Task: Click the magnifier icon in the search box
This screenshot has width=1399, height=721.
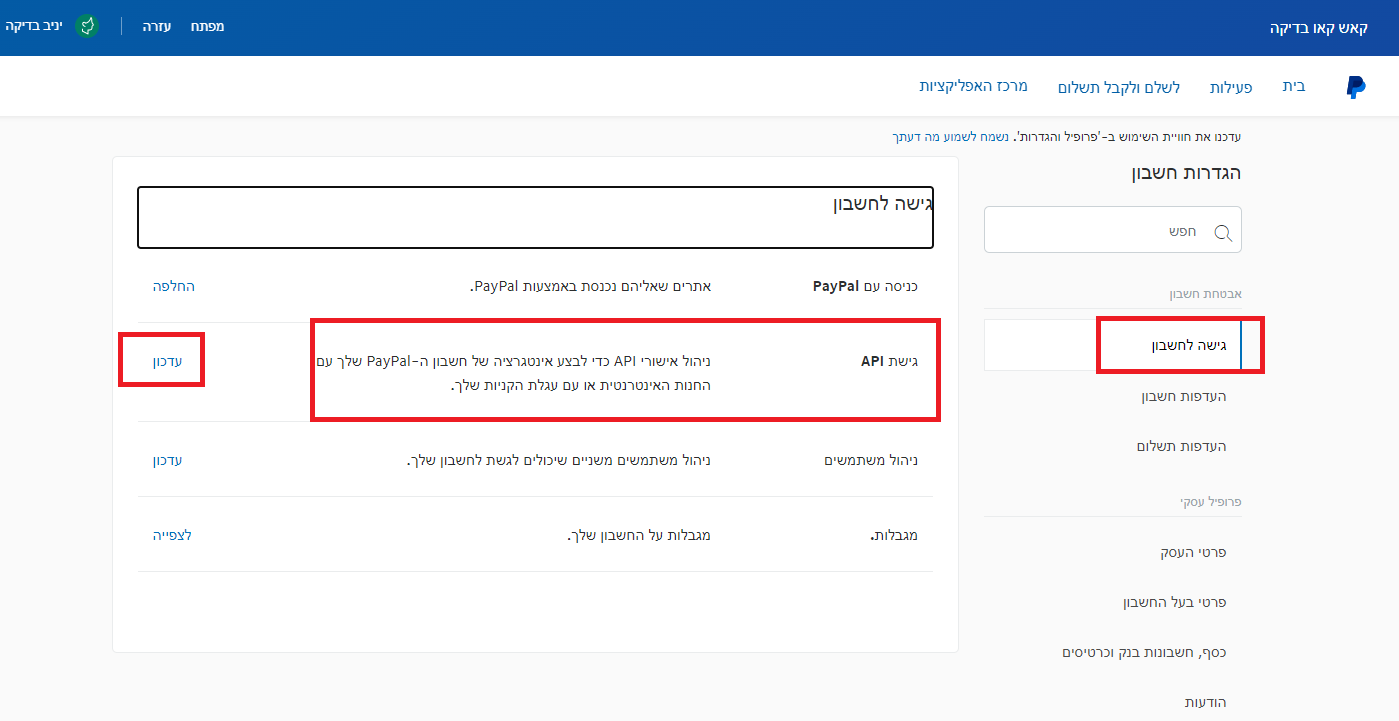Action: click(1222, 233)
